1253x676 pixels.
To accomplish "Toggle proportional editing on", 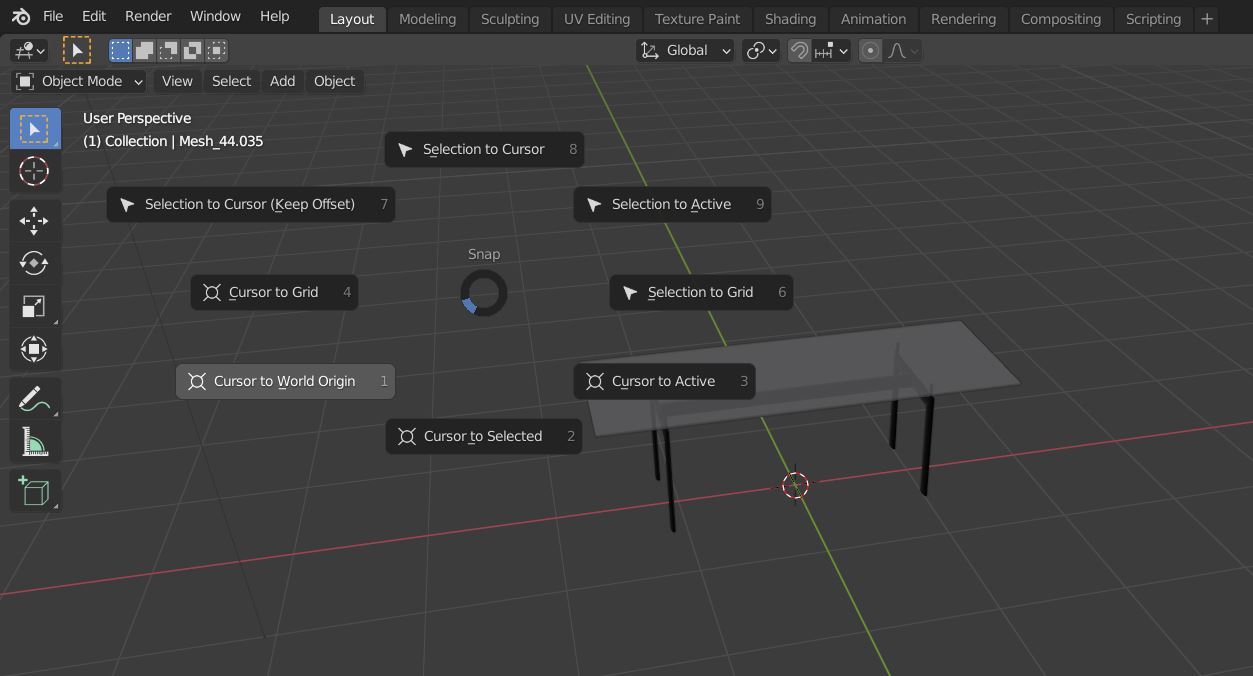I will click(871, 51).
